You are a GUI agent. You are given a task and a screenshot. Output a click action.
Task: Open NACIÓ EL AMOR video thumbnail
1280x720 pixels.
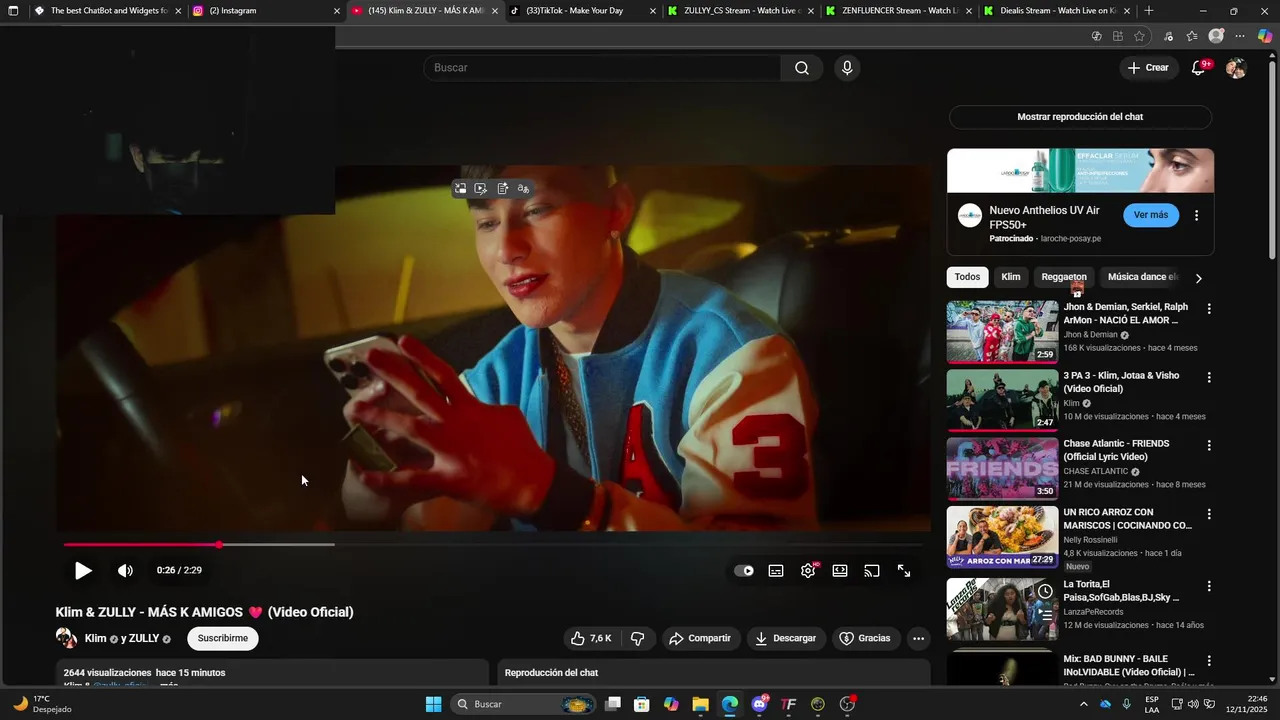pyautogui.click(x=1002, y=332)
